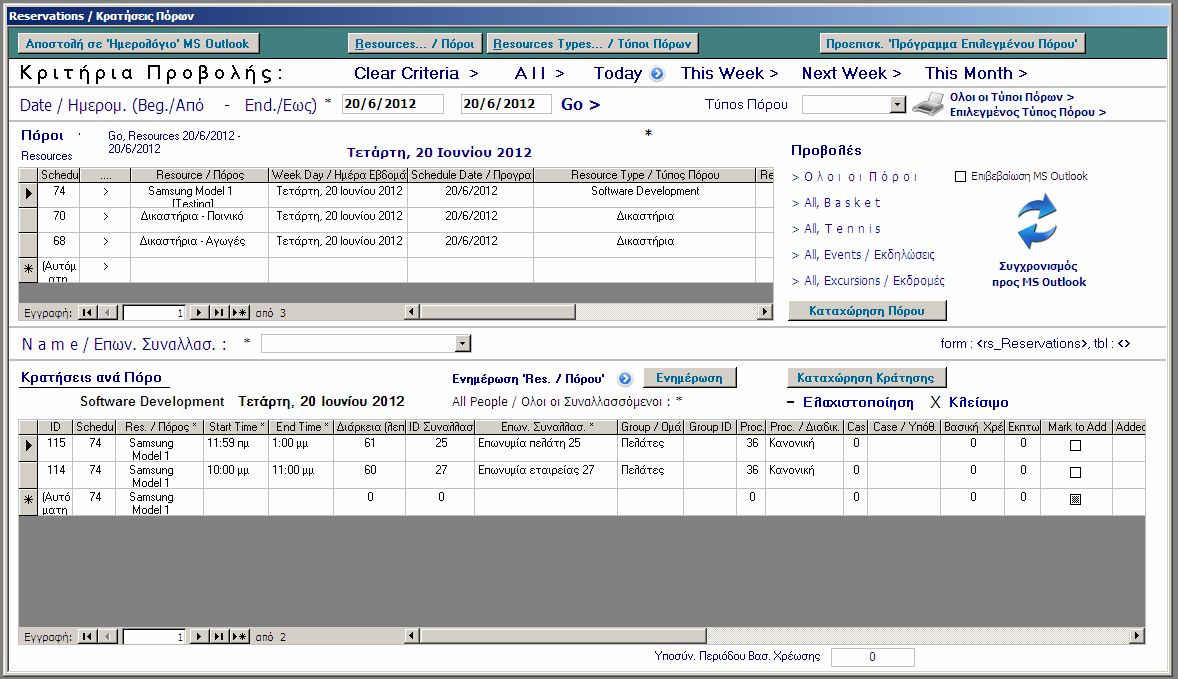
Task: Click Καταχώρηση Πόρου button
Action: [x=867, y=311]
